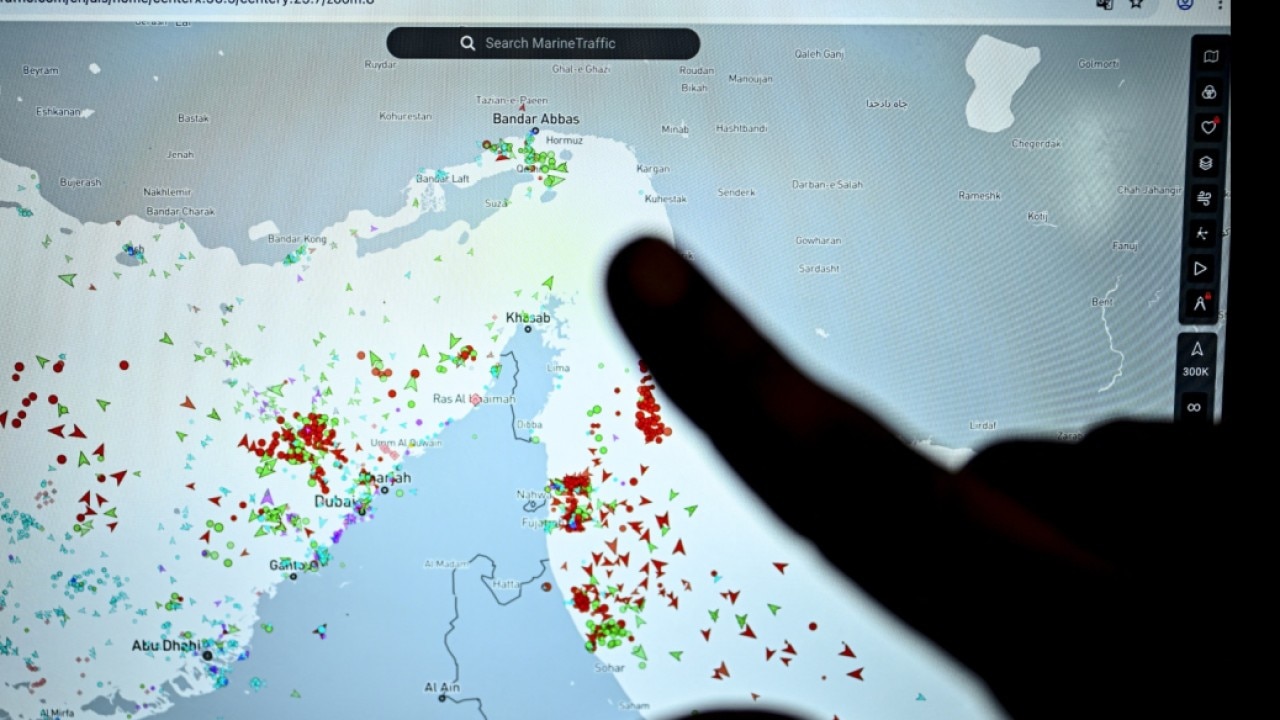The height and width of the screenshot is (720, 1280).
Task: Click the browser address bar URL
Action: [x=200, y=3]
